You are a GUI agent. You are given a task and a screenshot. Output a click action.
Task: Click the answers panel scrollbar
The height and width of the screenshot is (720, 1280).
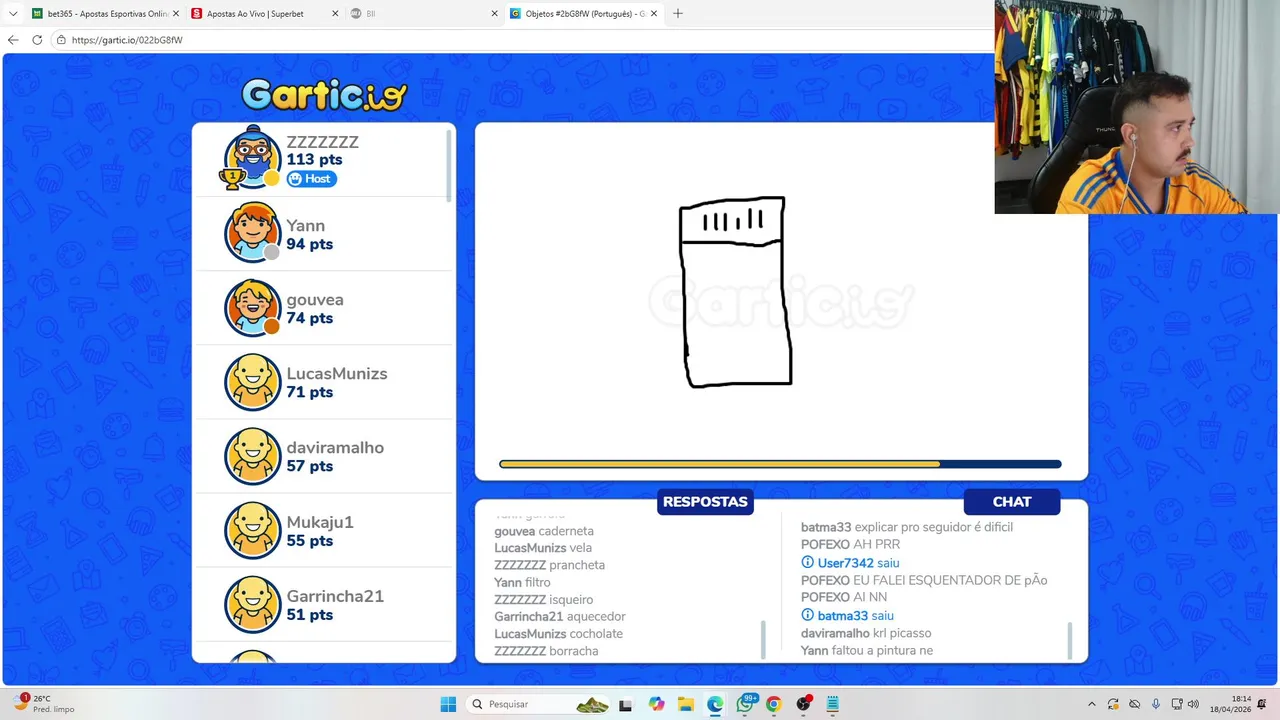(x=764, y=640)
